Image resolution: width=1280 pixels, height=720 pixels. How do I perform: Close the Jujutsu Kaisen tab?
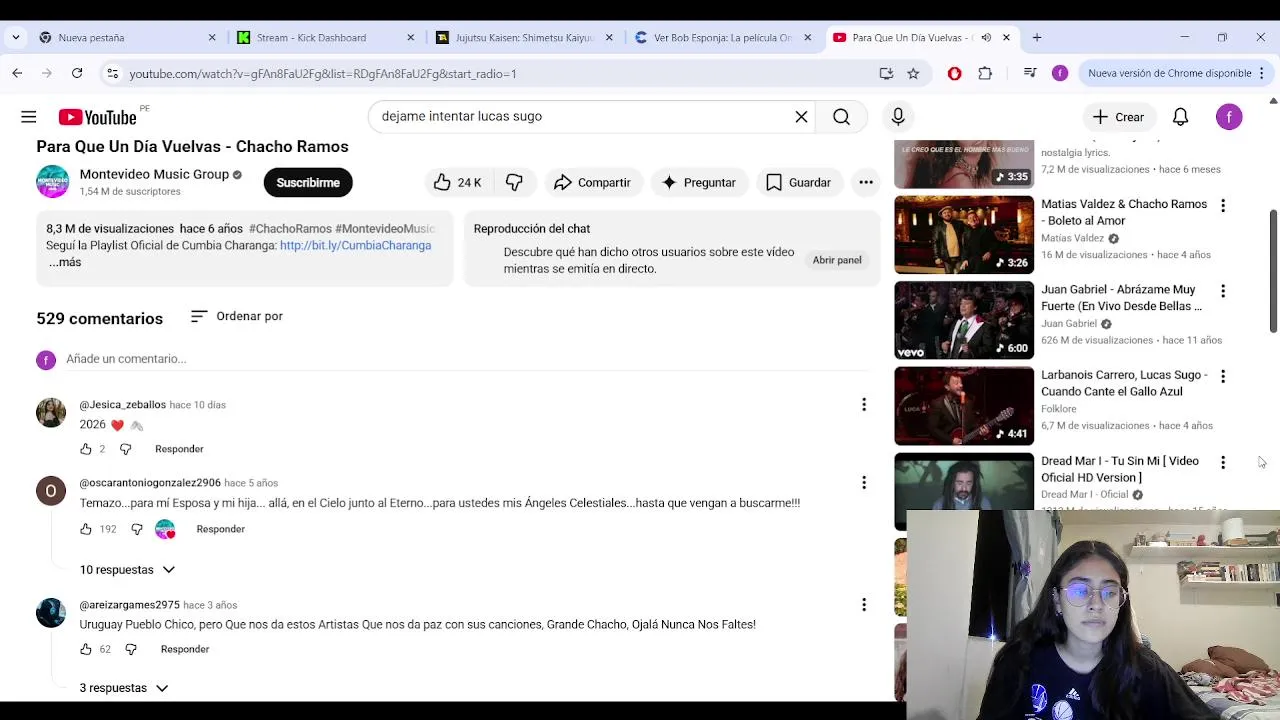click(x=609, y=38)
